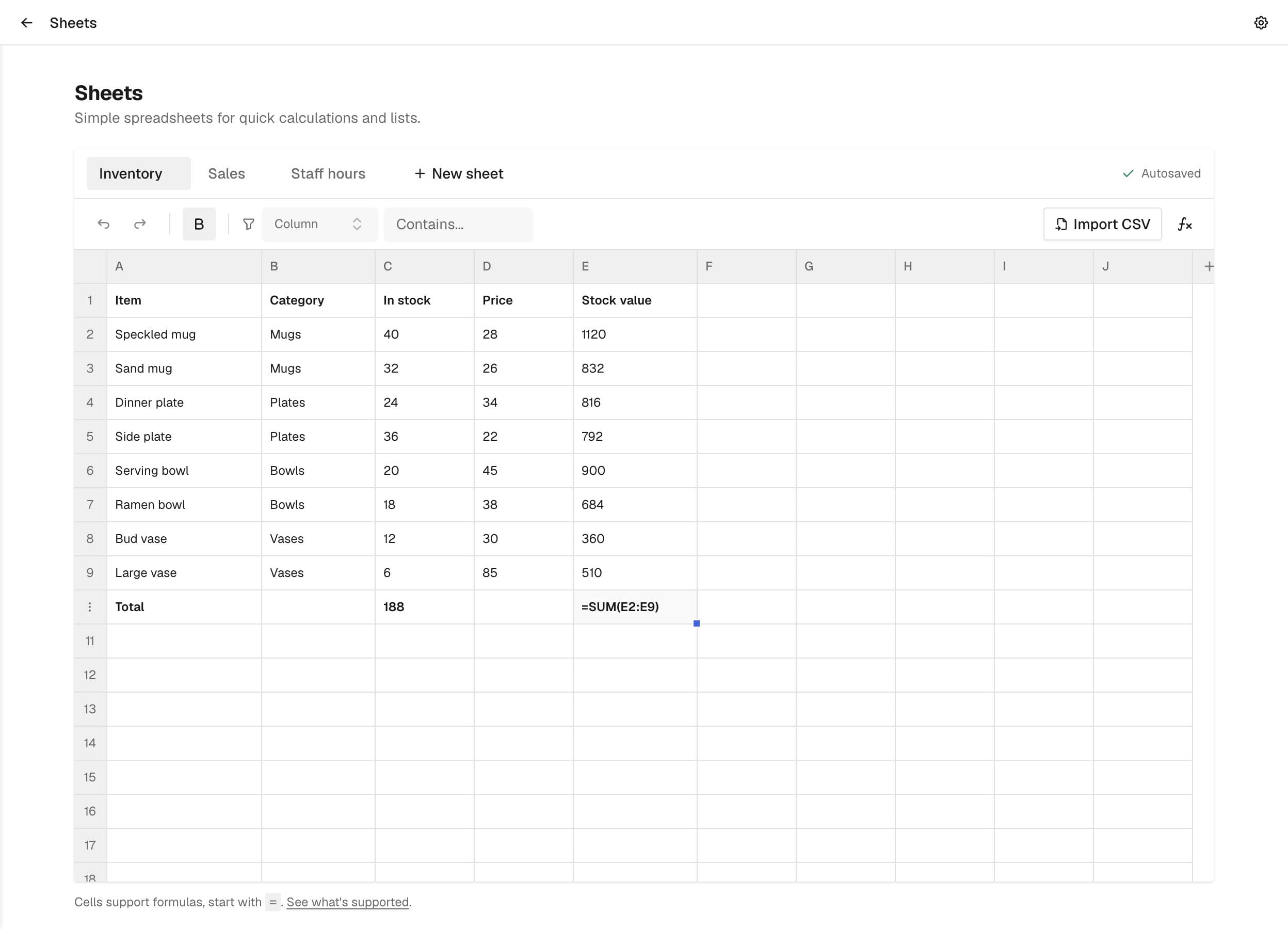Click the Item header cell
This screenshot has width=1288, height=929.
(x=184, y=300)
